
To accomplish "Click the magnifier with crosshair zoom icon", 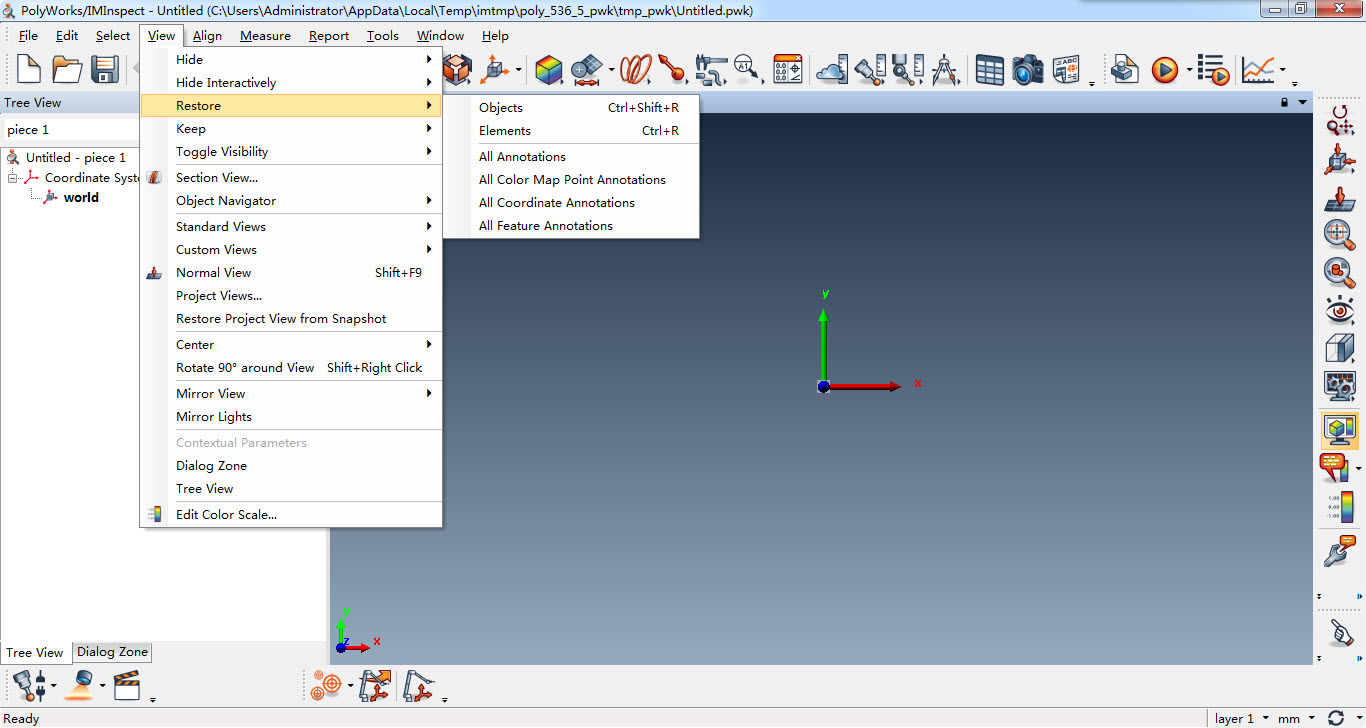I will (1339, 234).
